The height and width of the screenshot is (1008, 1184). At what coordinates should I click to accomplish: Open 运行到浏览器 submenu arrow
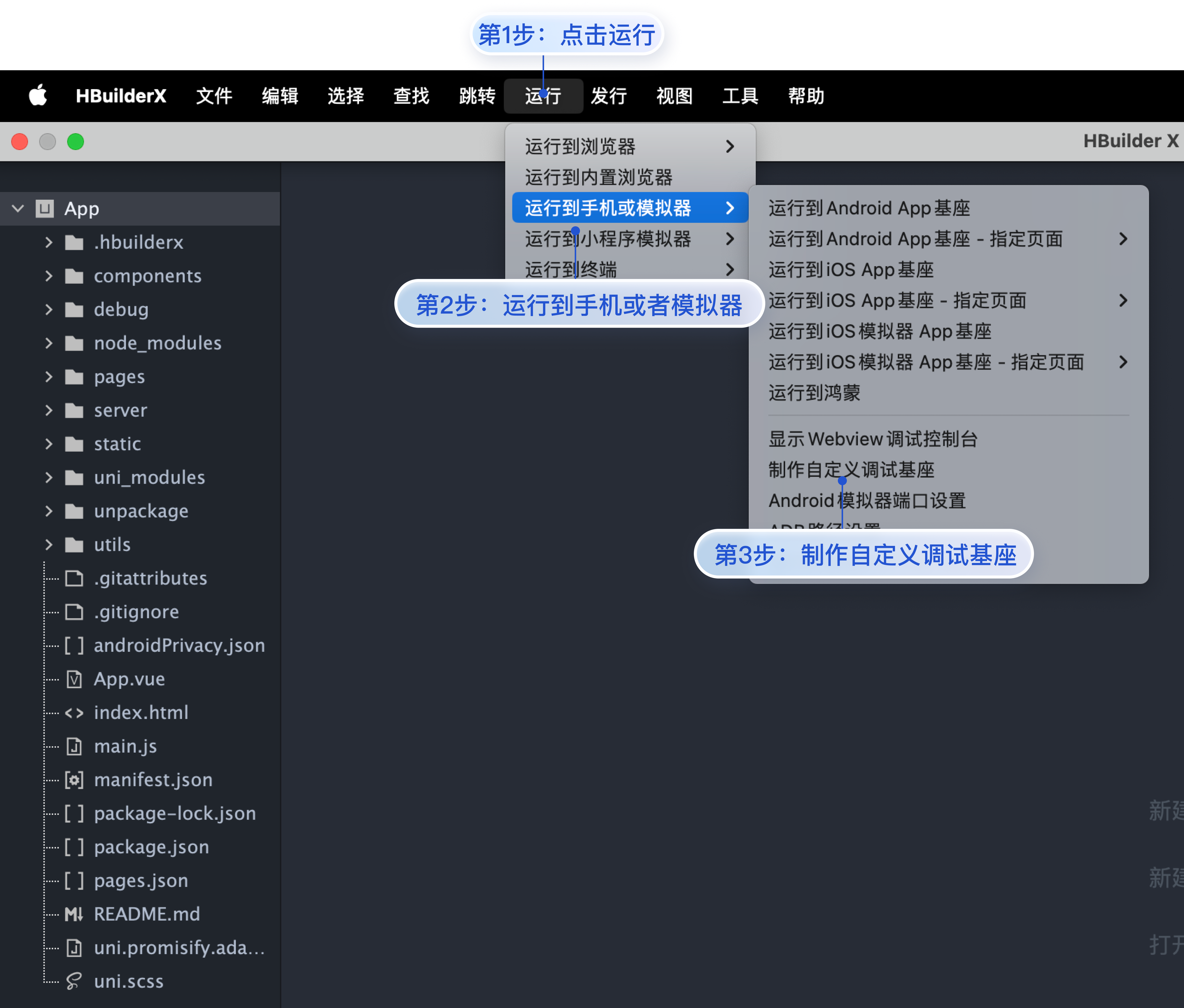[730, 146]
